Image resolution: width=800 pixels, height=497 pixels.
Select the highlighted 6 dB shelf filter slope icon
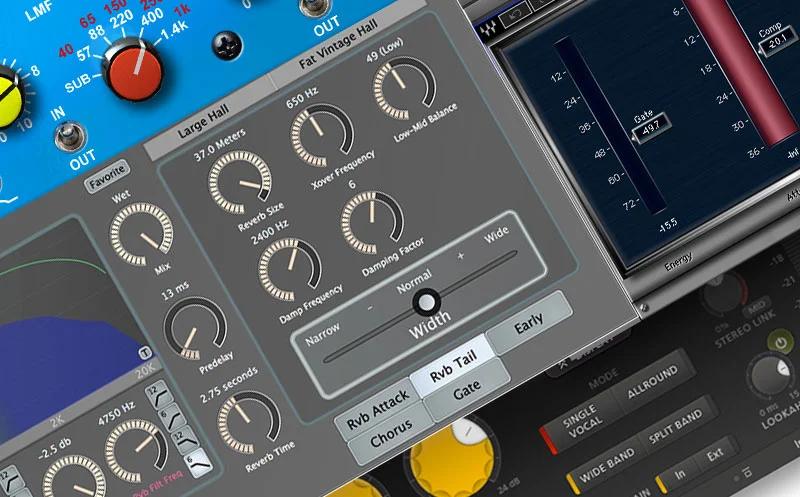(197, 464)
